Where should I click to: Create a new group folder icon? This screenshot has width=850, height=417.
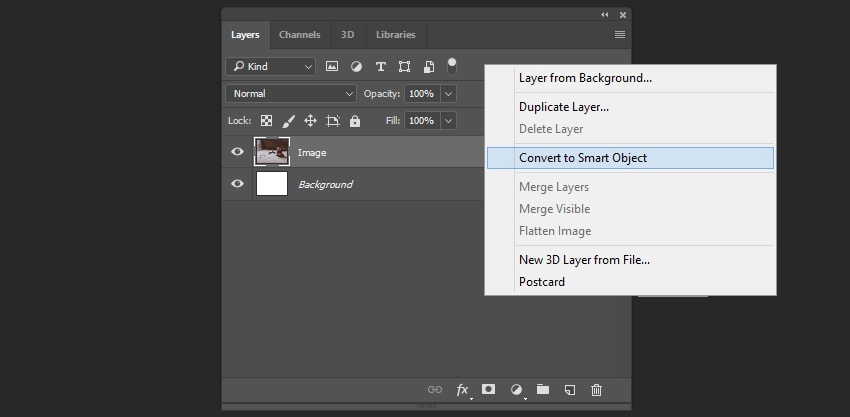[x=543, y=390]
